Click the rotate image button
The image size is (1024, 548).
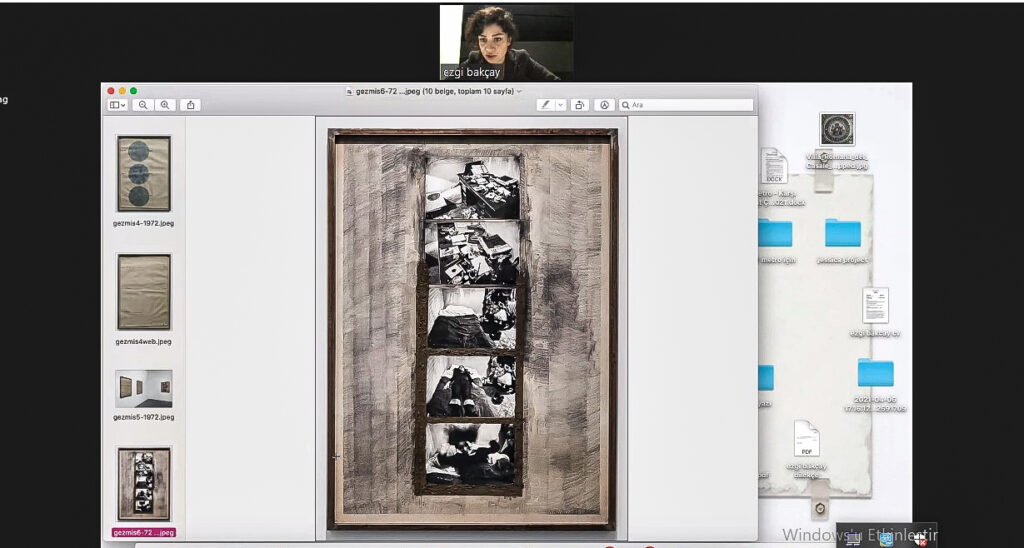click(580, 105)
